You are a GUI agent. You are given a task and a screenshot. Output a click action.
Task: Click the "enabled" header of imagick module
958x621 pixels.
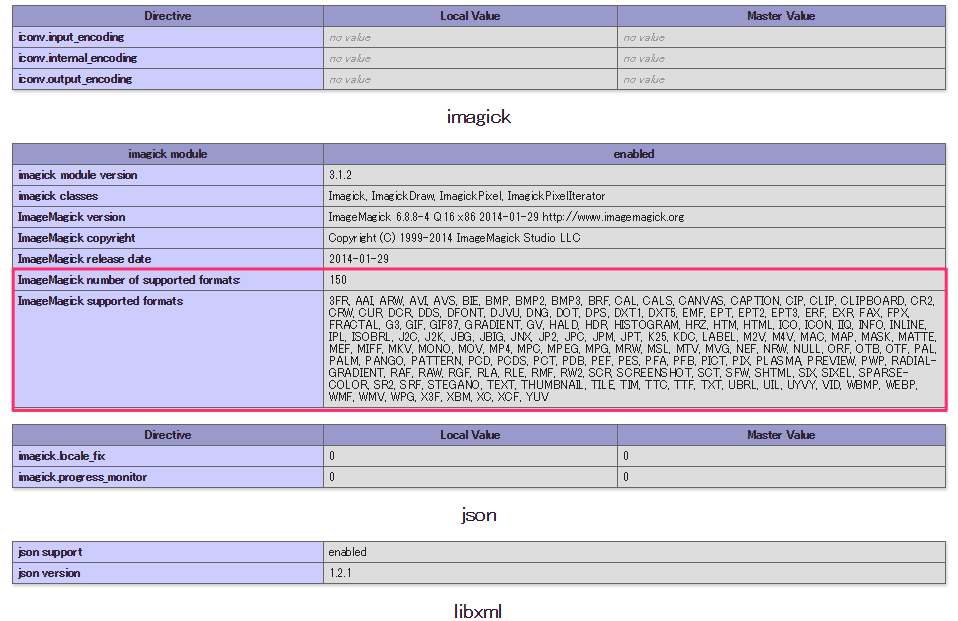tap(634, 154)
